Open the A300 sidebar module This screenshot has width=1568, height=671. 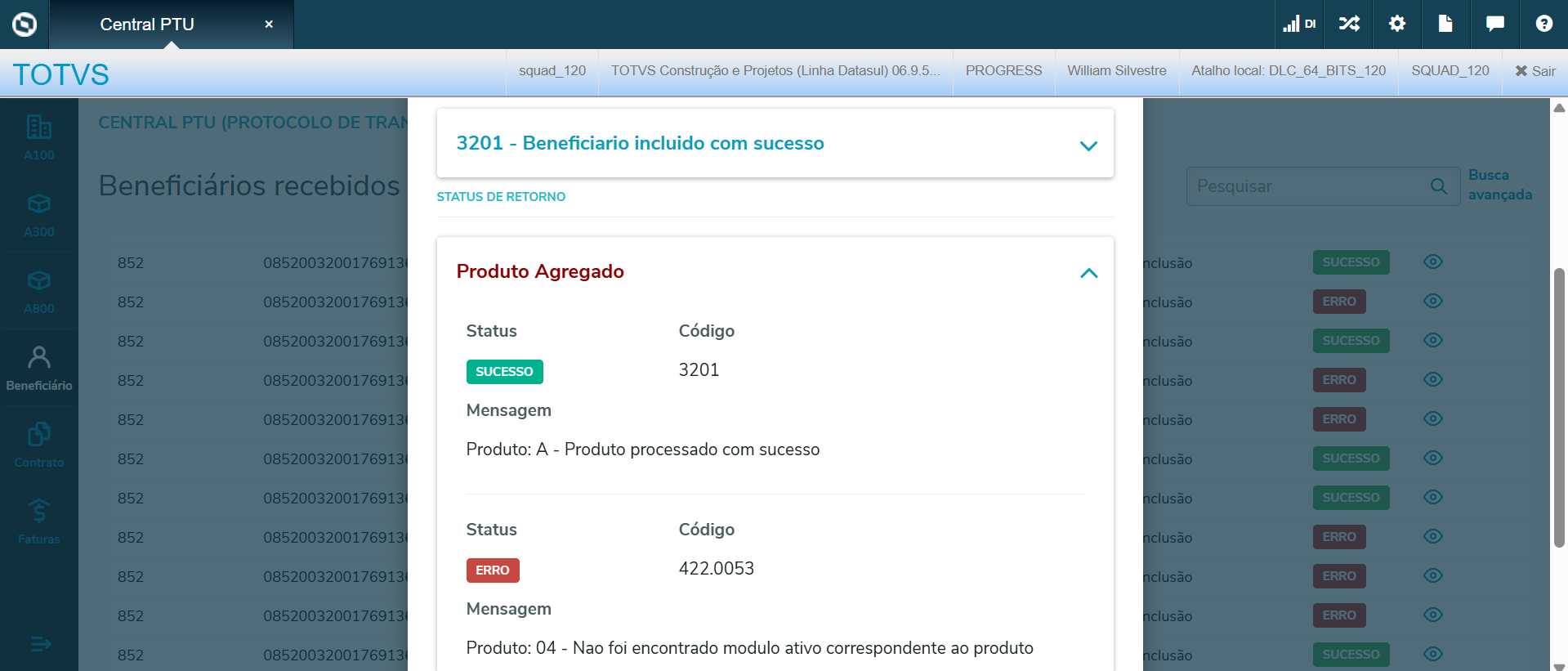38,213
